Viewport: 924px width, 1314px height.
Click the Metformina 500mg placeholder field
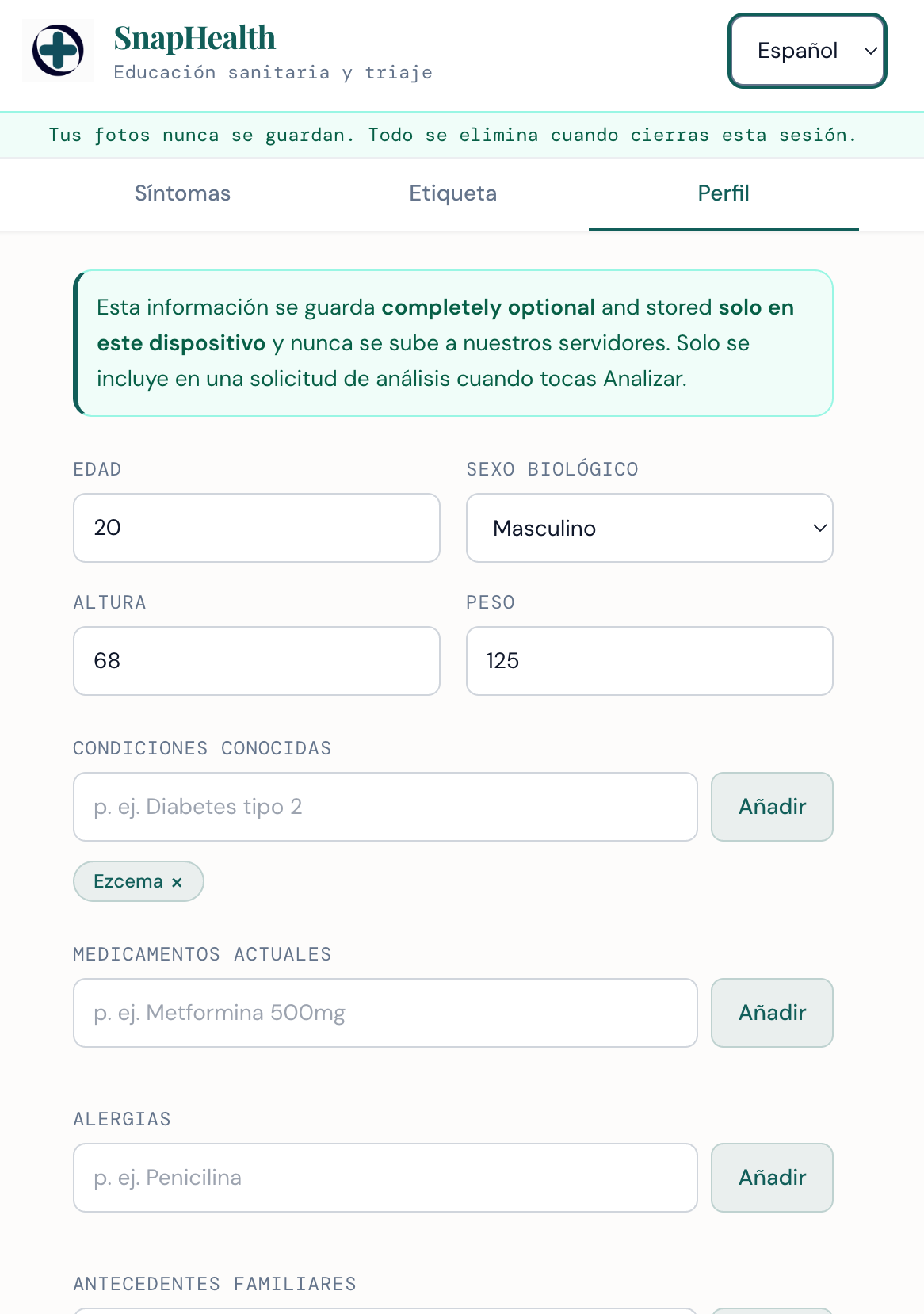(385, 1013)
